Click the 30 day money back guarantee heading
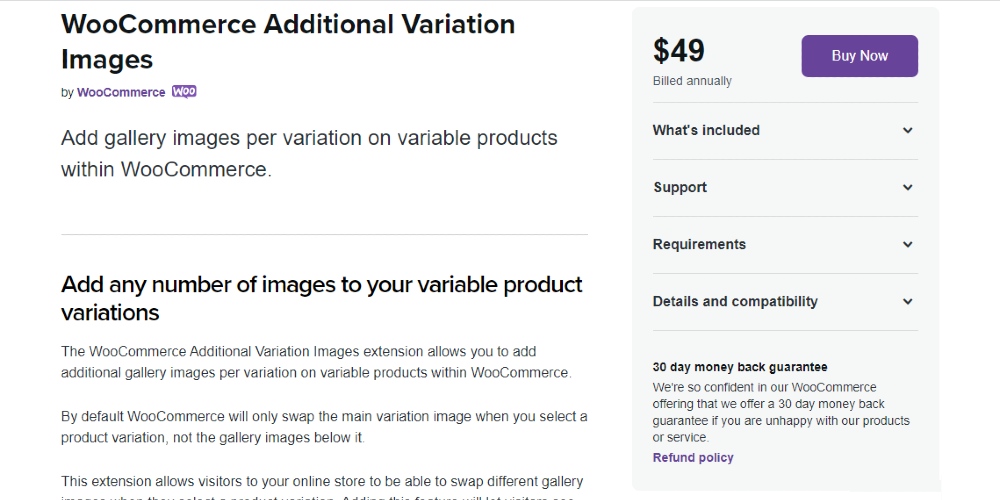 pos(740,367)
